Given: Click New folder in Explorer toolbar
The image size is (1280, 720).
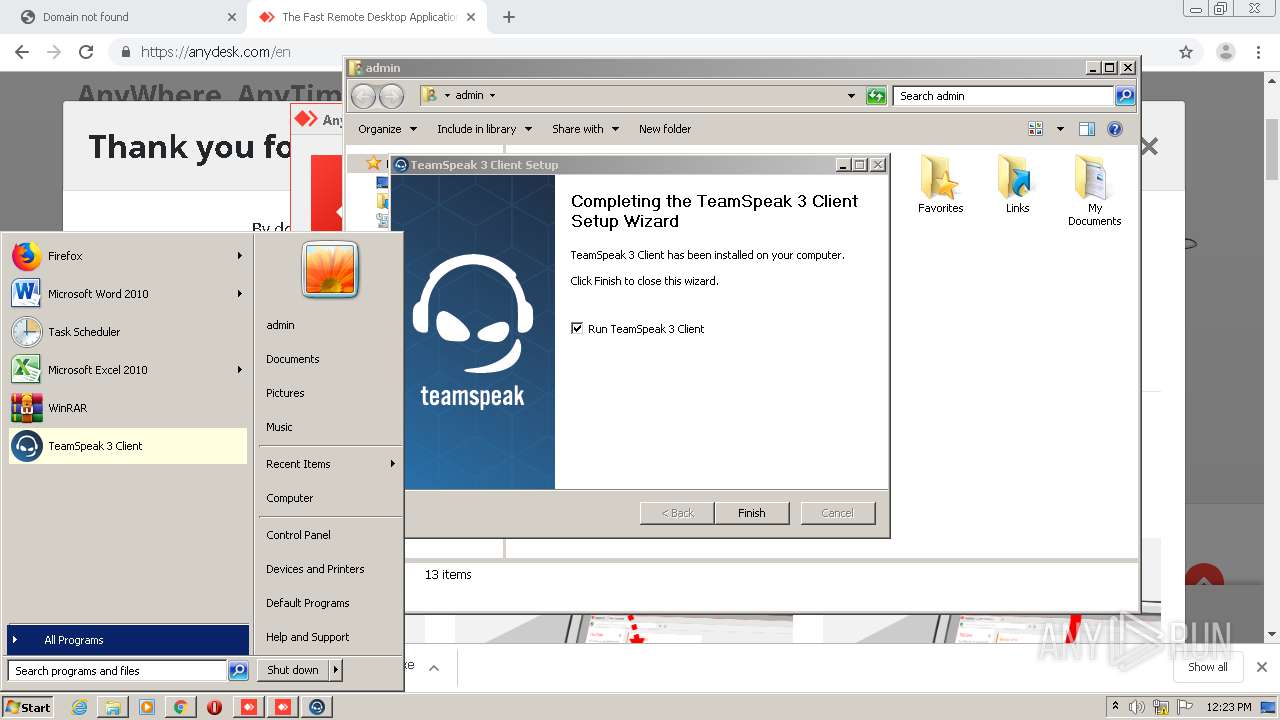Looking at the screenshot, I should [665, 129].
